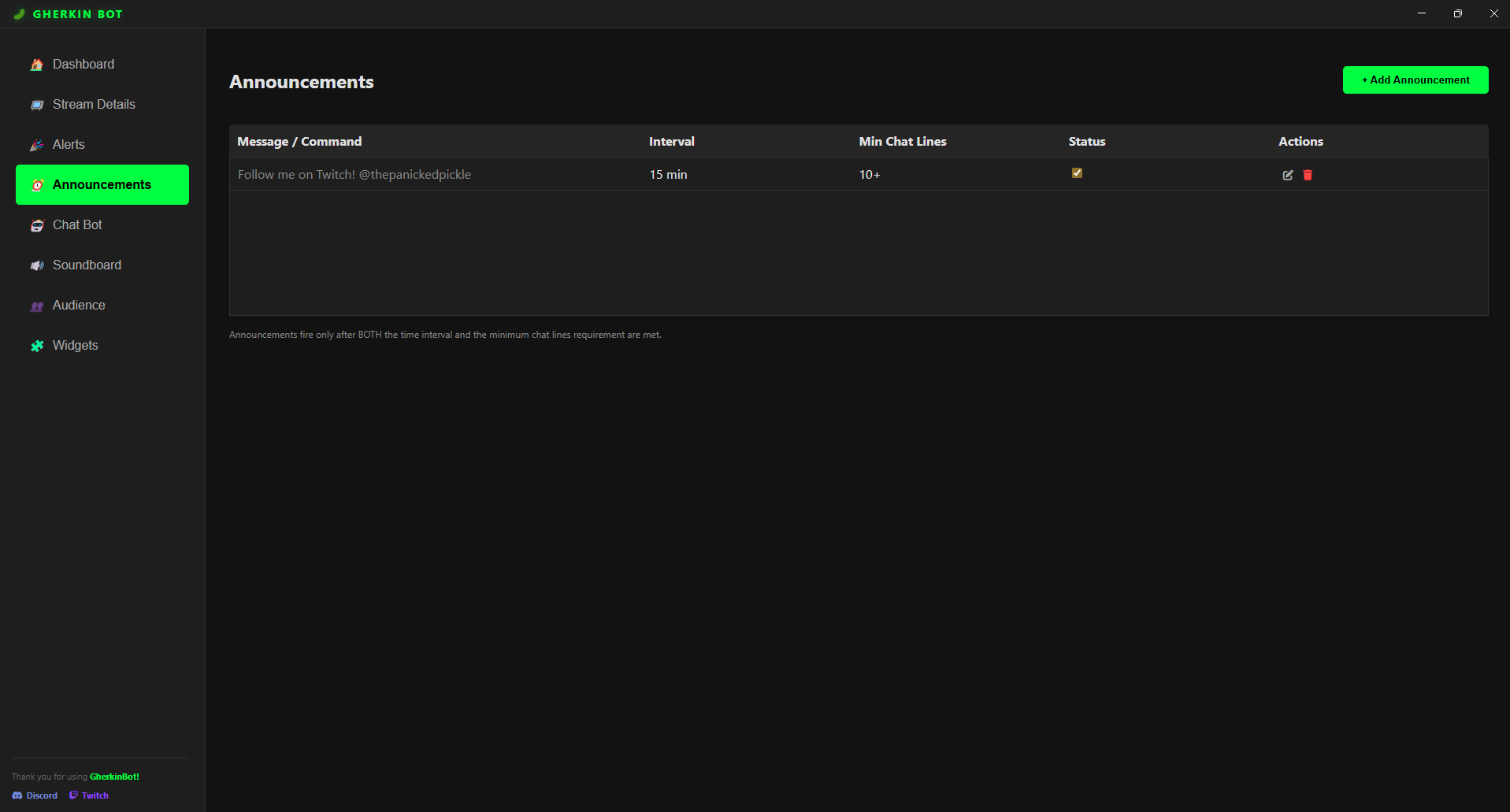Click the Widgets puzzle icon
The image size is (1510, 812).
(37, 346)
